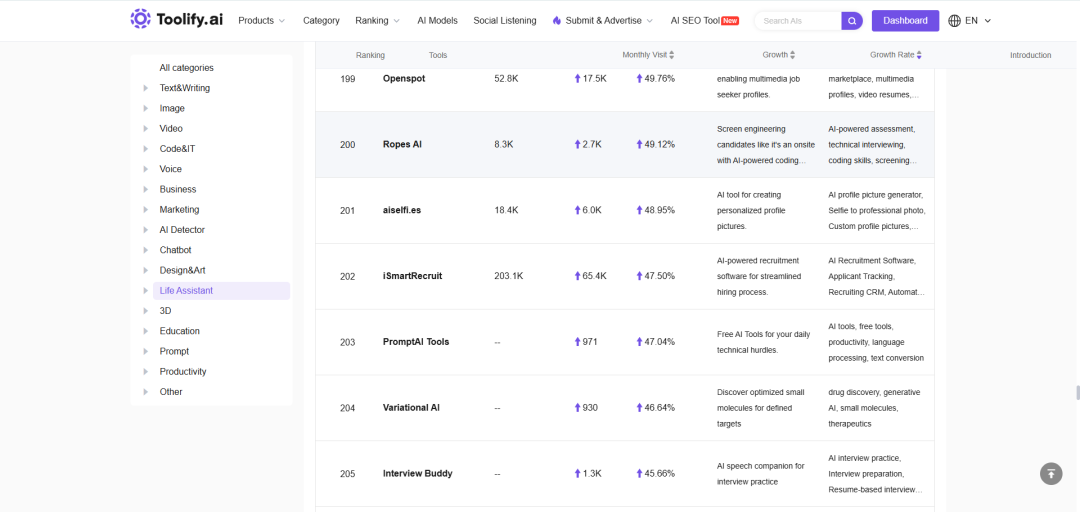Sort by Growth Rate arrows icon

[x=919, y=55]
